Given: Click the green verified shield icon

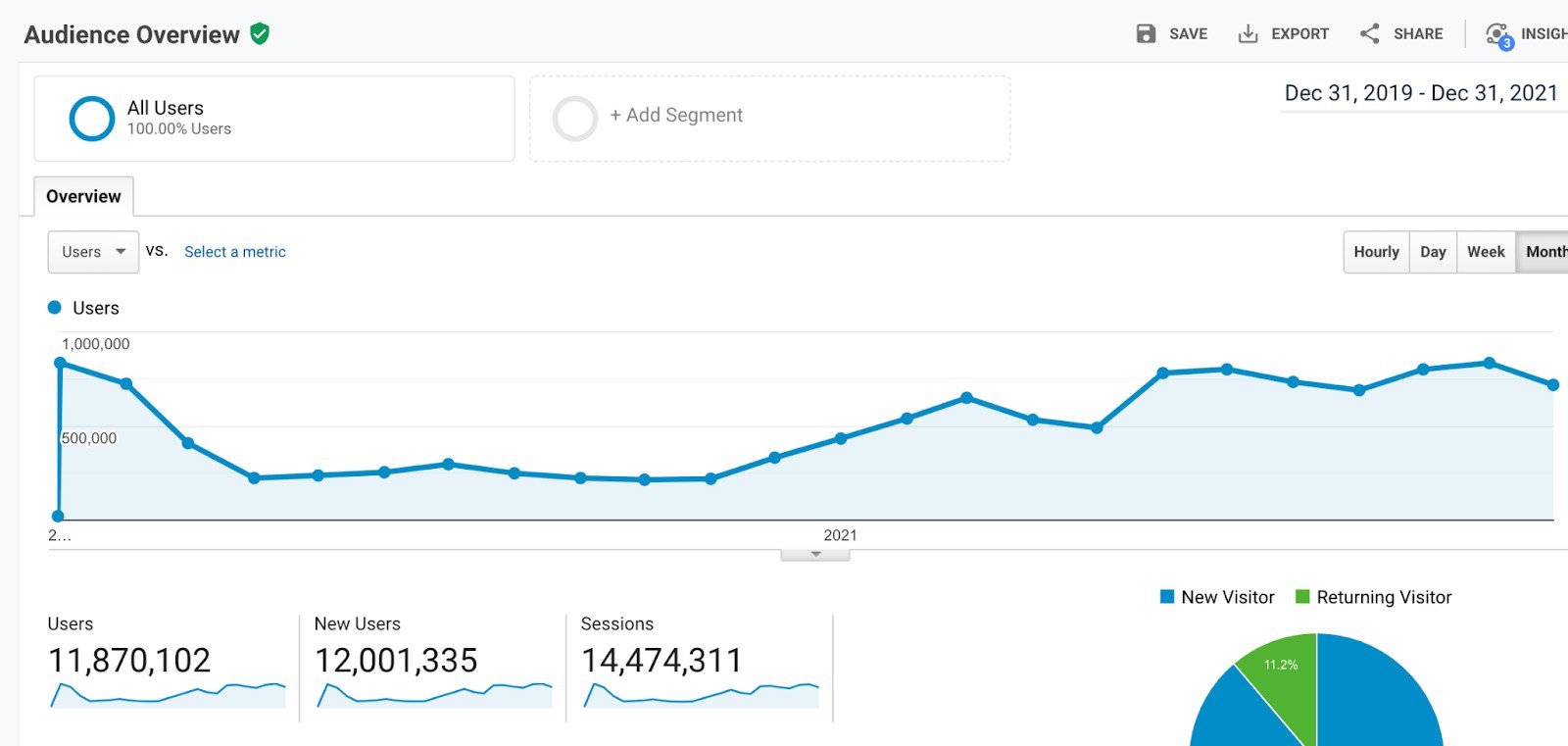Looking at the screenshot, I should pyautogui.click(x=260, y=34).
